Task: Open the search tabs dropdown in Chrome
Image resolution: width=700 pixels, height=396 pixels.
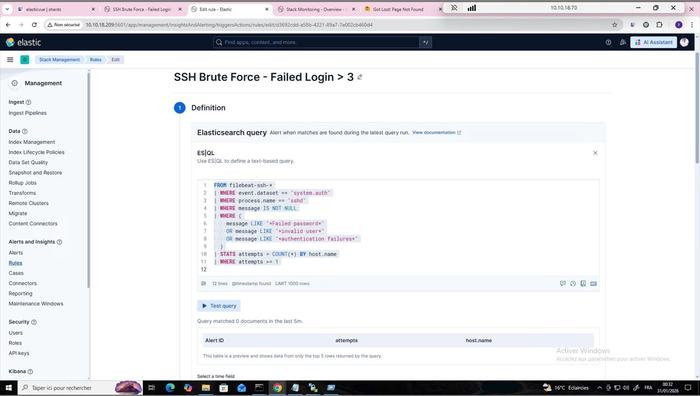Action: 7,9
